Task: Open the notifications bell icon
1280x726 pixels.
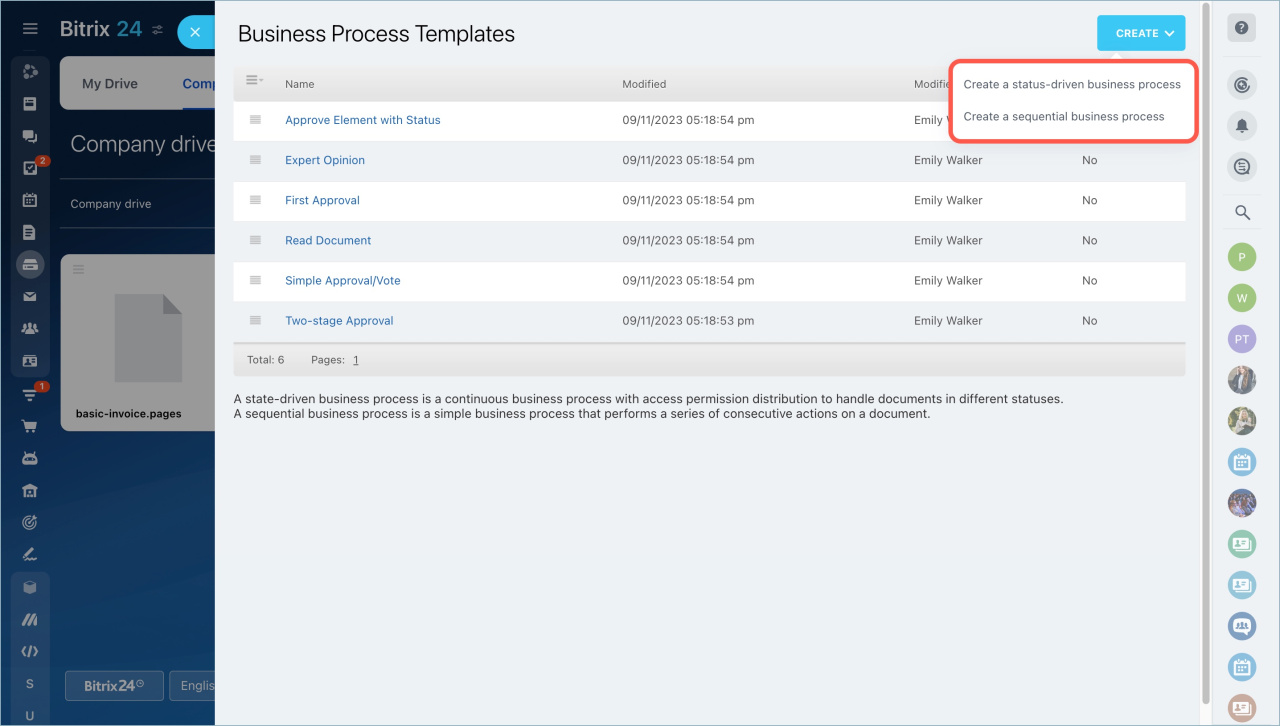Action: 1241,126
